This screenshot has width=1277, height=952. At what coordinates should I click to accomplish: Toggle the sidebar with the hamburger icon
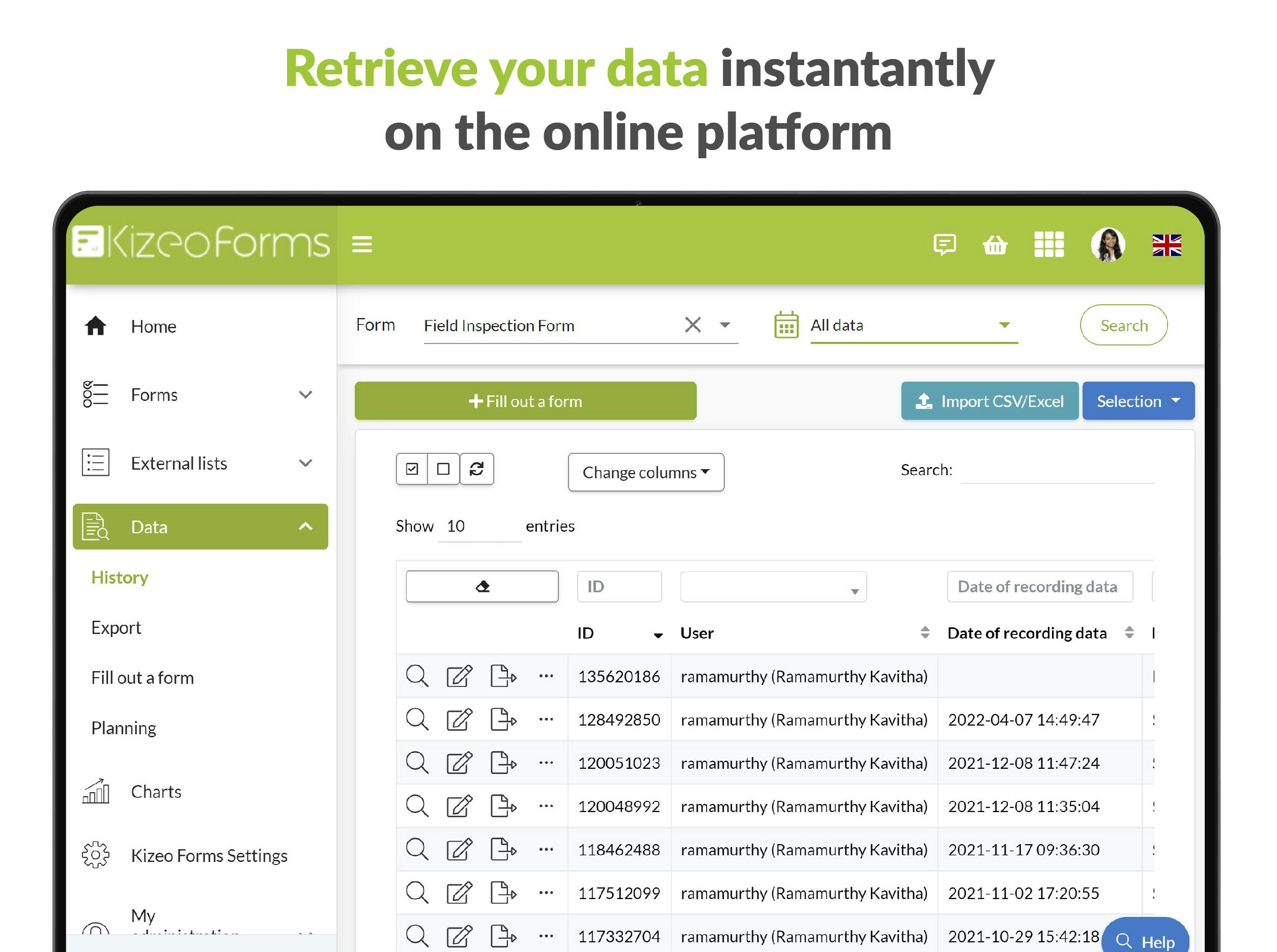pos(362,244)
